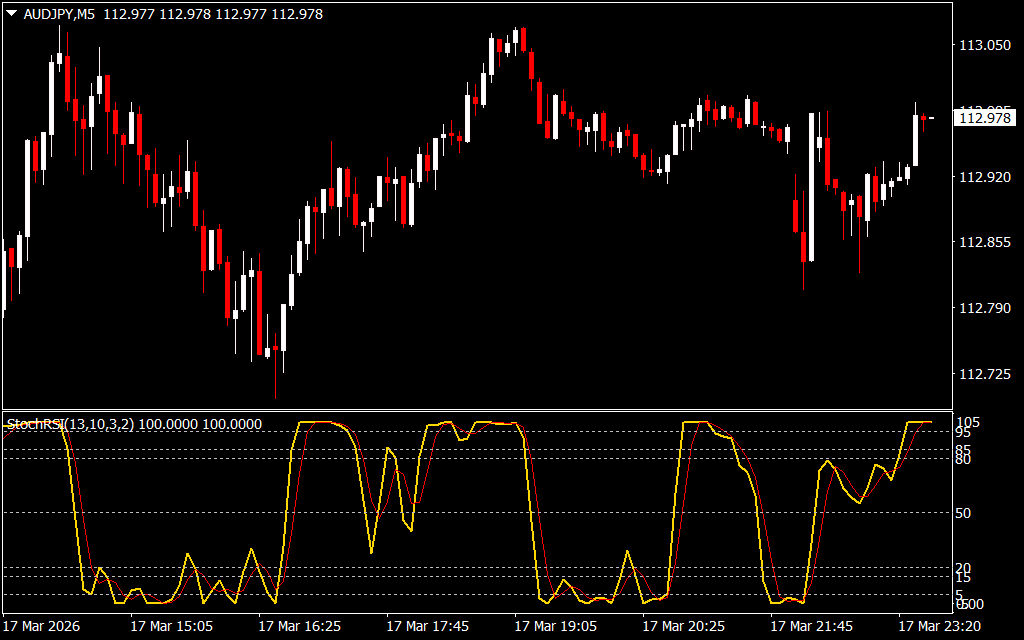
Task: Click the 17 Mar 20:25 time label
Action: coord(683,626)
